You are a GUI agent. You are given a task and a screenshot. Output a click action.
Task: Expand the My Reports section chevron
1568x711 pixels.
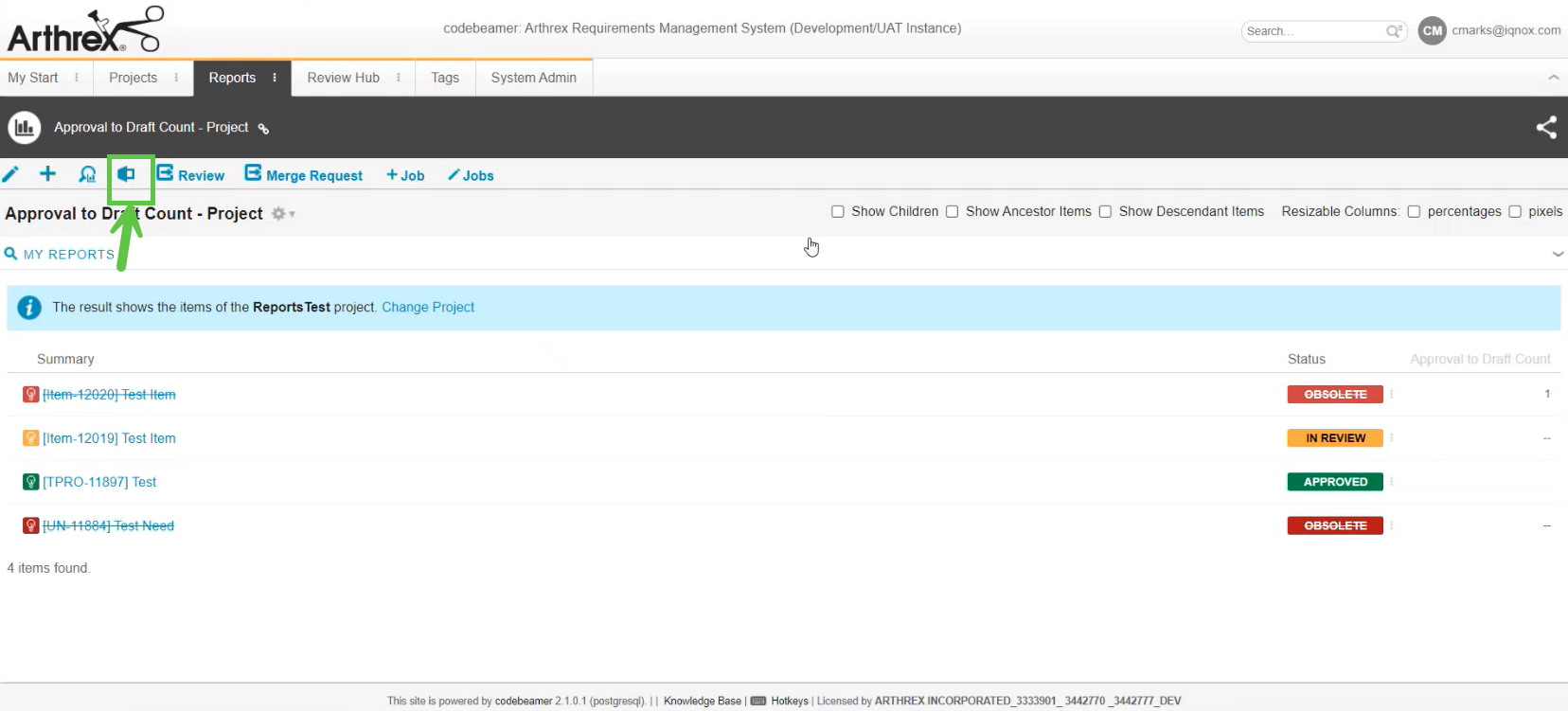[x=1558, y=255]
